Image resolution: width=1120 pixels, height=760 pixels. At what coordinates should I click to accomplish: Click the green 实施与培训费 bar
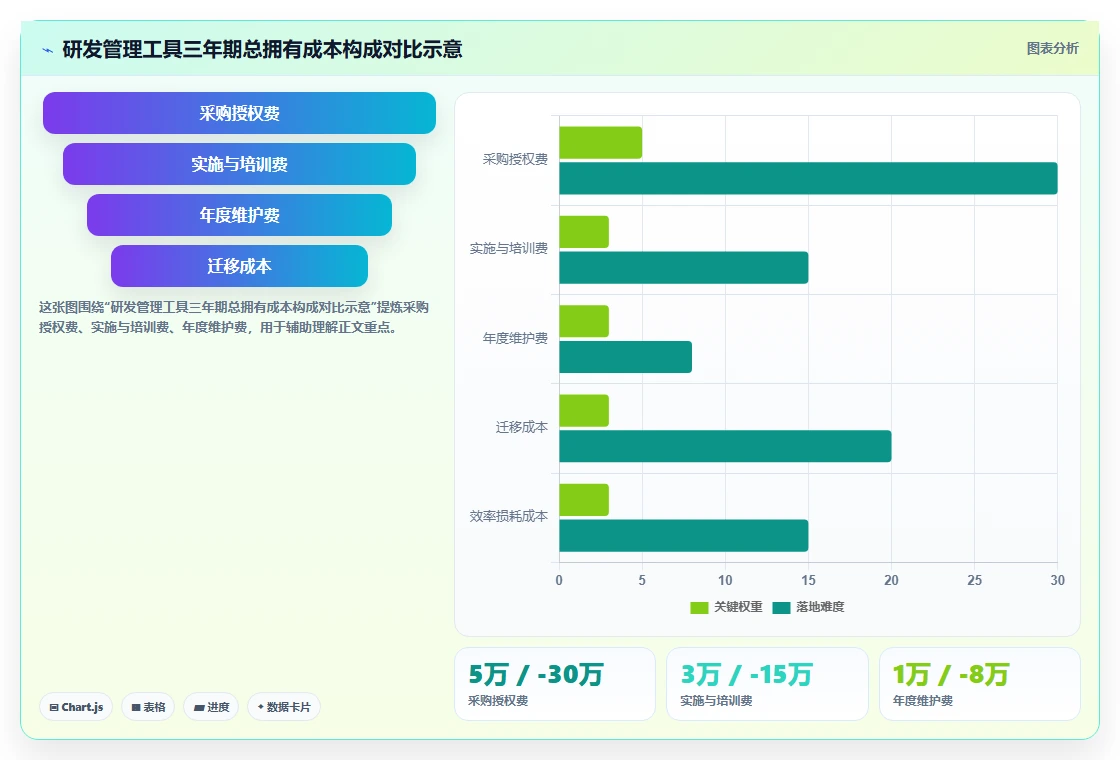click(584, 232)
